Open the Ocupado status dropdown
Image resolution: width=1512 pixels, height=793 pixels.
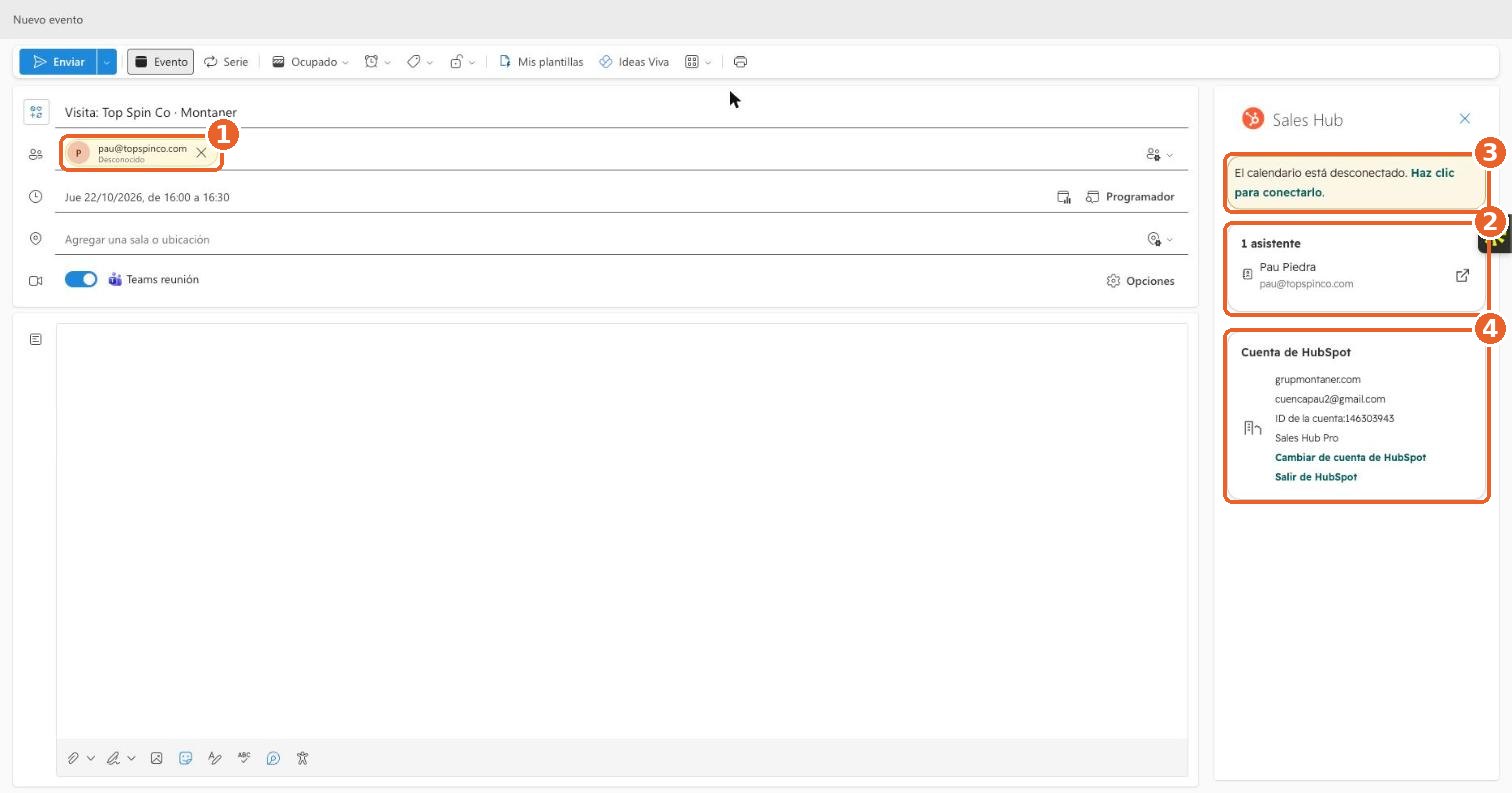point(310,62)
